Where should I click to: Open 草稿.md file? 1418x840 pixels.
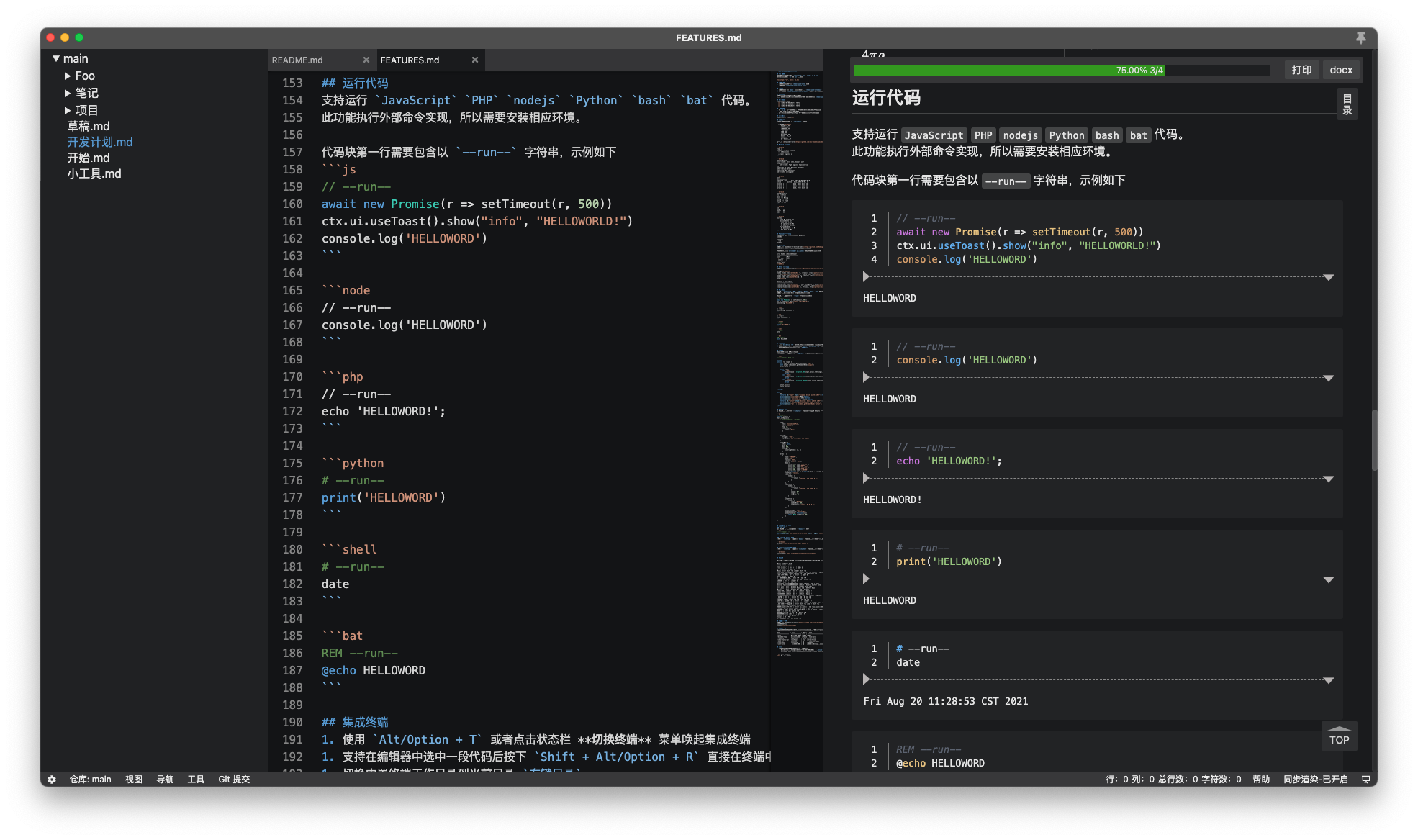click(89, 126)
